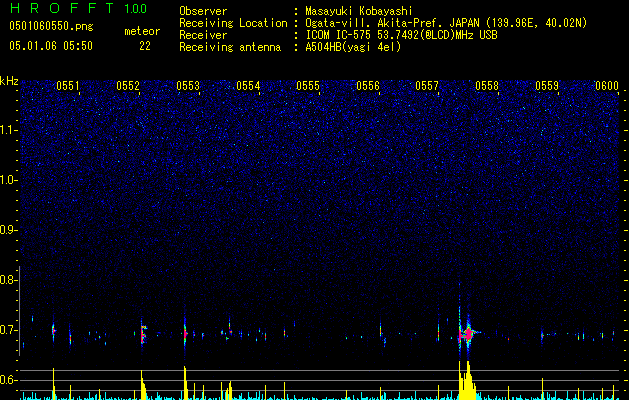Click the 0552 time marker

coord(128,86)
